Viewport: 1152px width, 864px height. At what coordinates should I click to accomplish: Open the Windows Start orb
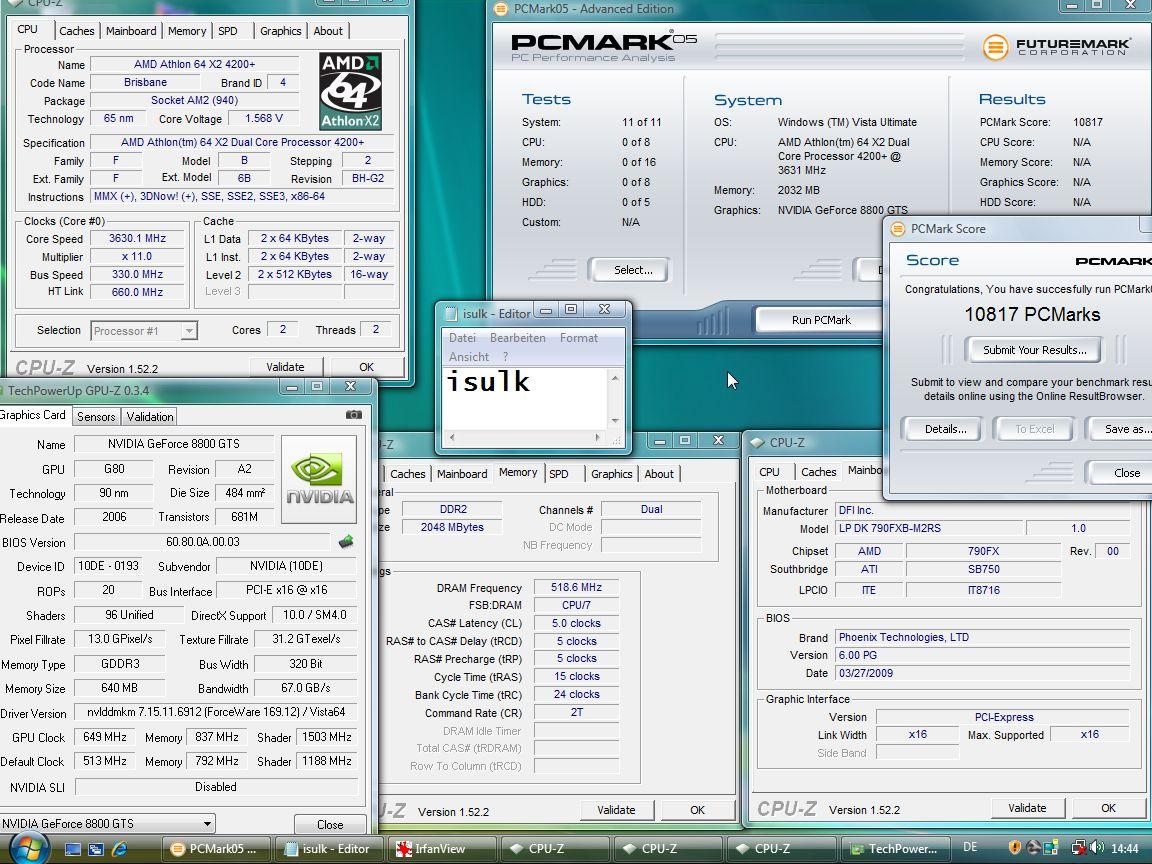(x=27, y=848)
